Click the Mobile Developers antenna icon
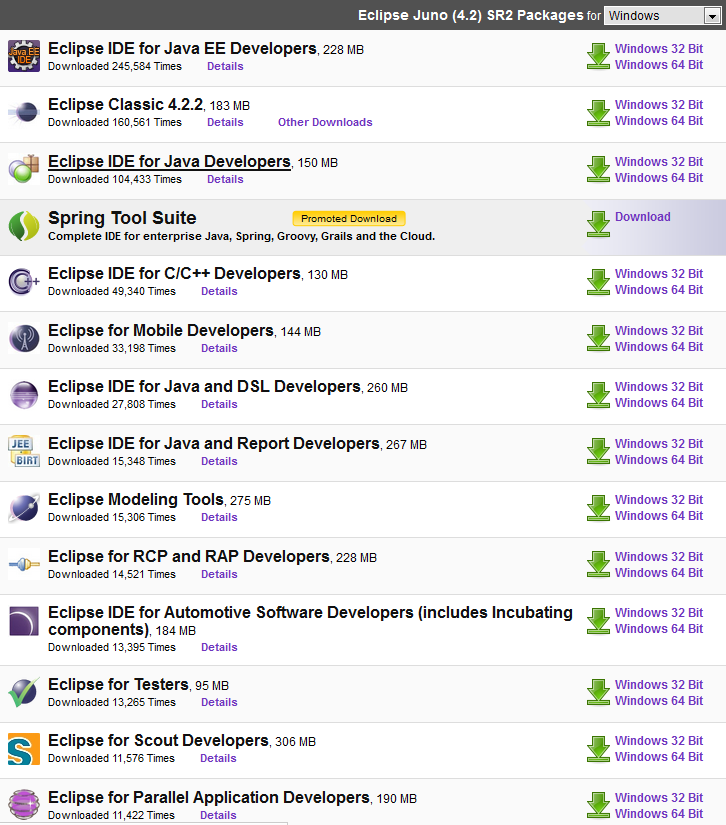Image resolution: width=726 pixels, height=825 pixels. point(24,338)
